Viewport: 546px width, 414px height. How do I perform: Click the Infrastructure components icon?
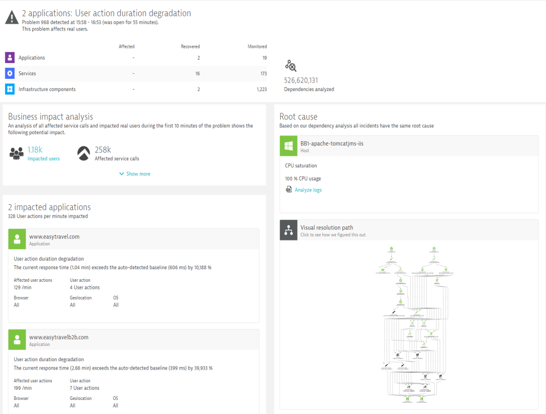(10, 89)
